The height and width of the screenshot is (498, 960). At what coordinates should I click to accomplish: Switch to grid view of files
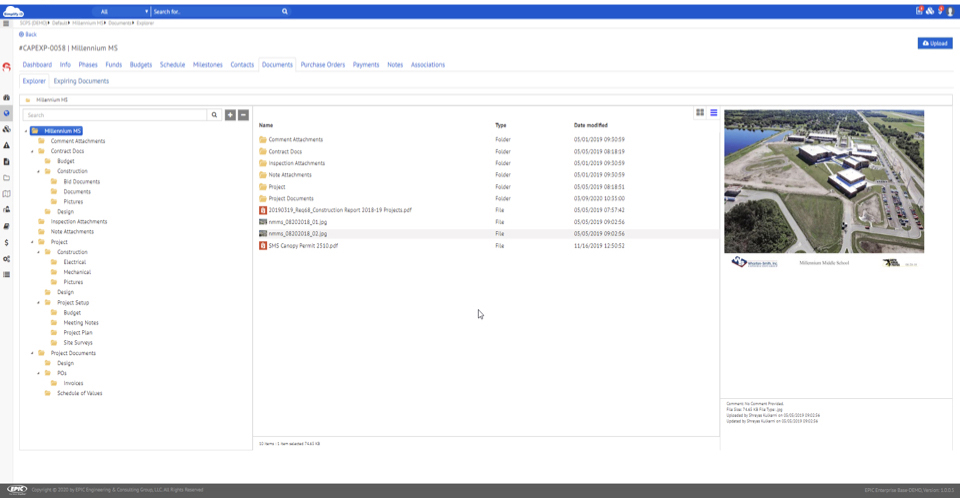pyautogui.click(x=700, y=113)
